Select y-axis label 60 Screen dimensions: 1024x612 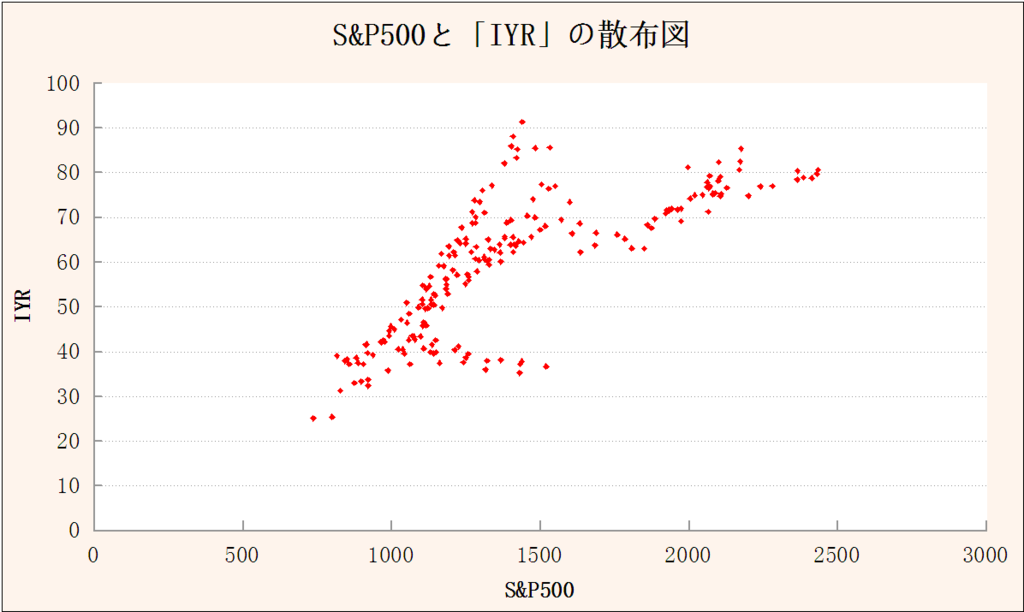pos(69,262)
